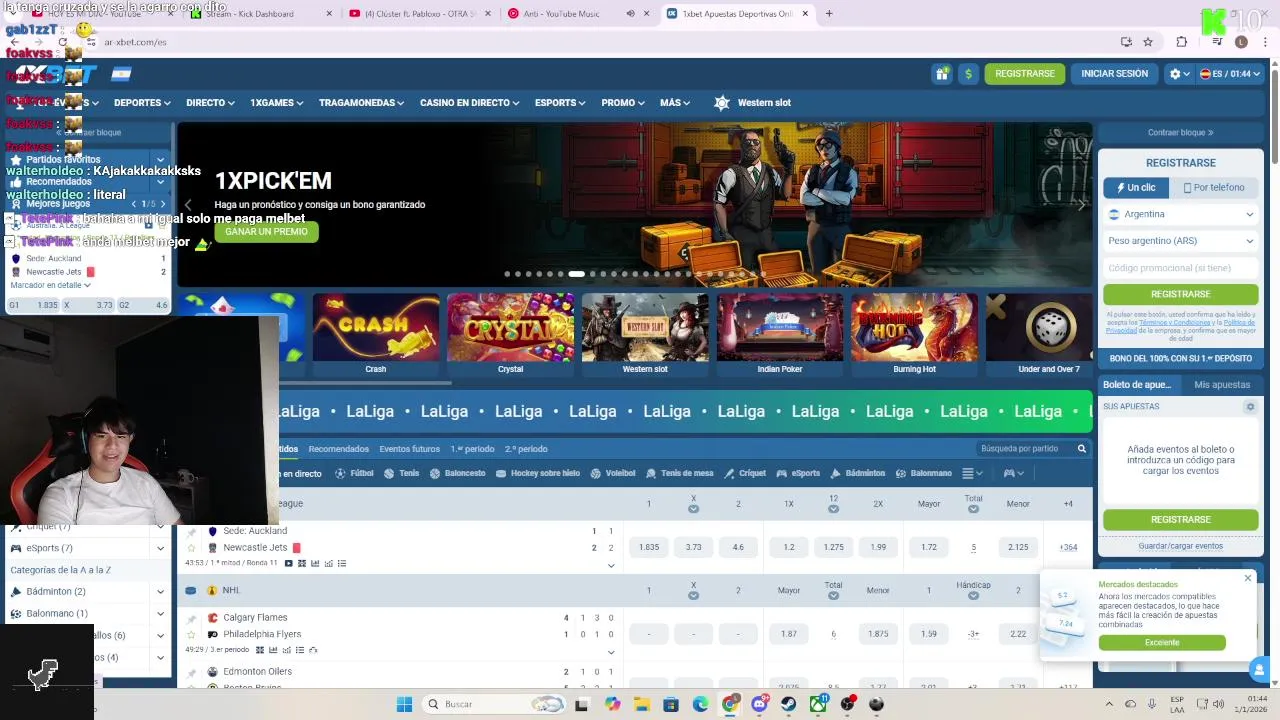Open the CASINO EN DIRECTO menu

(x=469, y=103)
